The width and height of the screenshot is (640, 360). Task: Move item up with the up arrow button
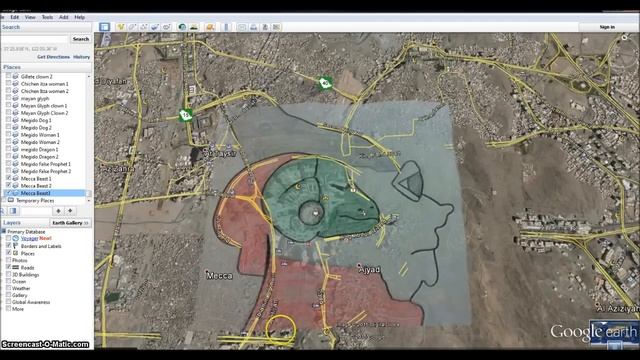point(58,211)
